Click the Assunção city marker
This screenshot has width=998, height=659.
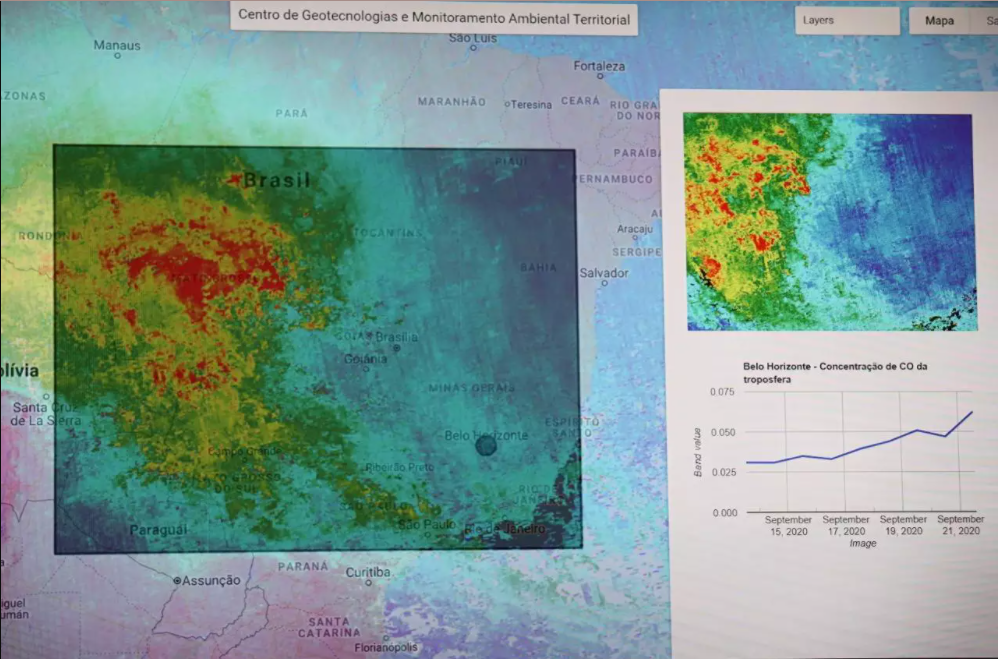coord(177,580)
